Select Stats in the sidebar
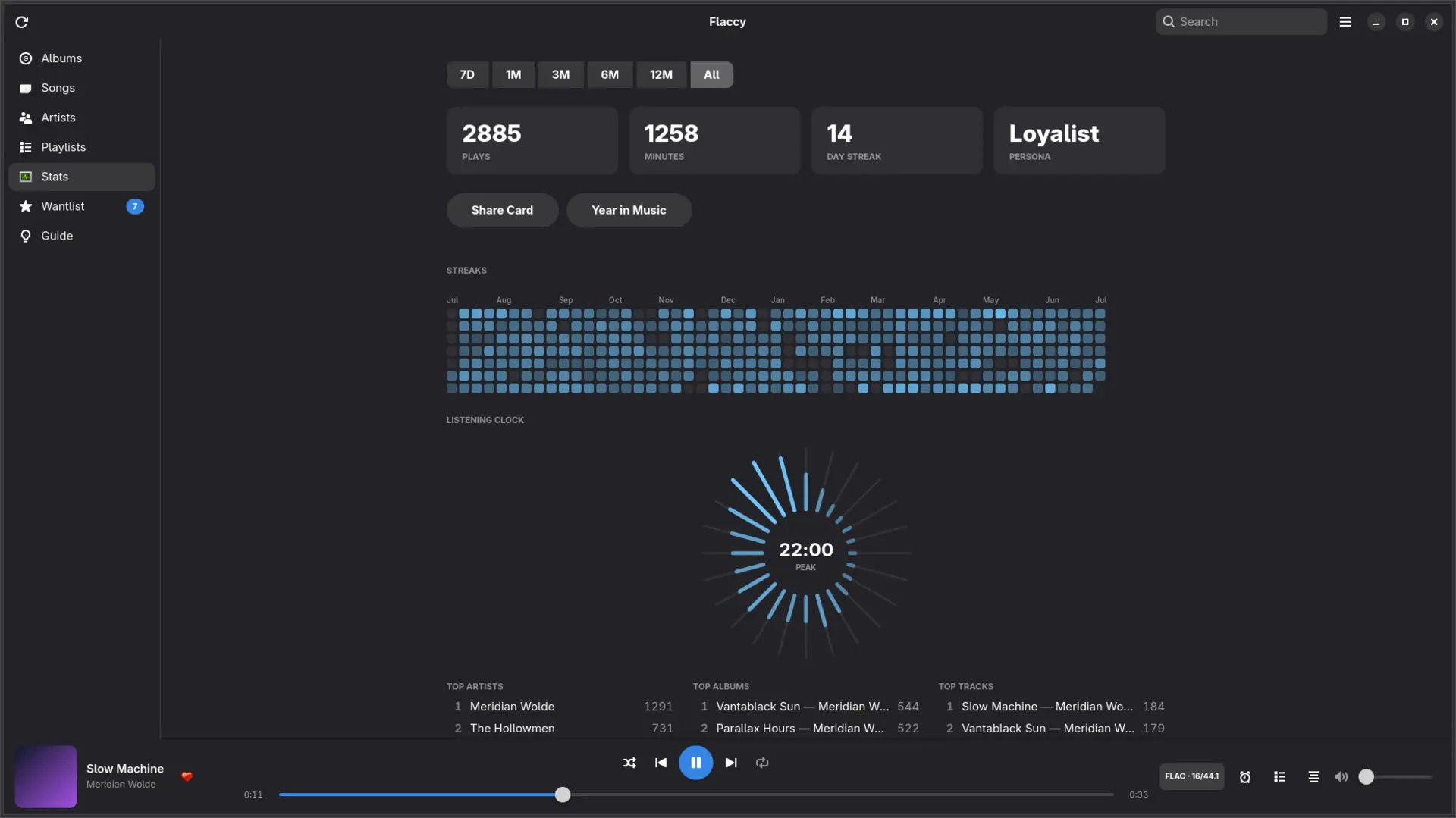The width and height of the screenshot is (1456, 818). 81,177
